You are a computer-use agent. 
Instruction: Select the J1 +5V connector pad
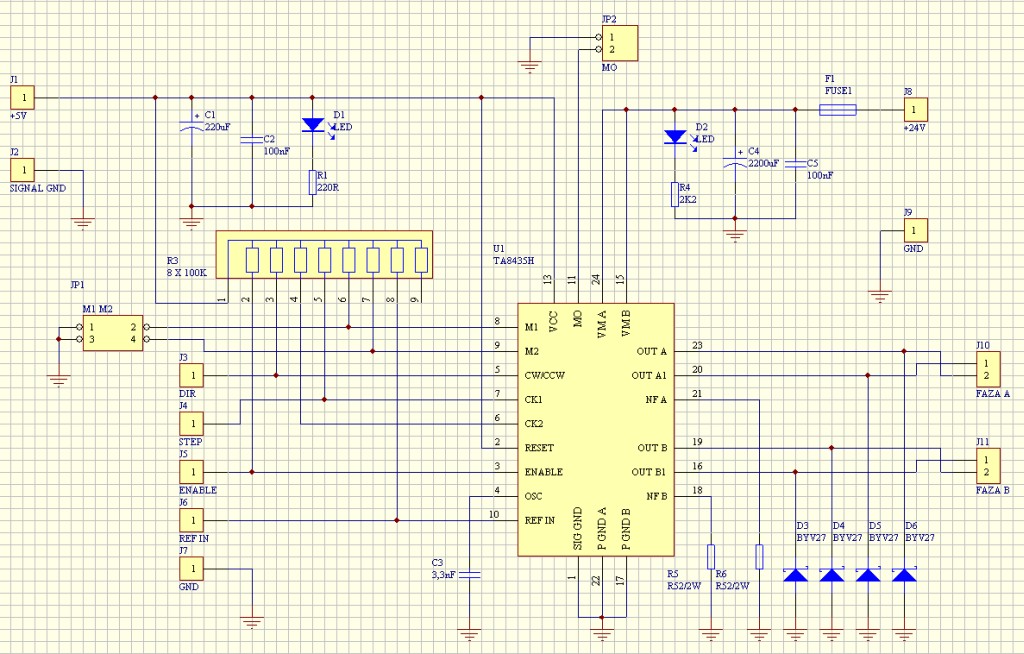pos(22,98)
